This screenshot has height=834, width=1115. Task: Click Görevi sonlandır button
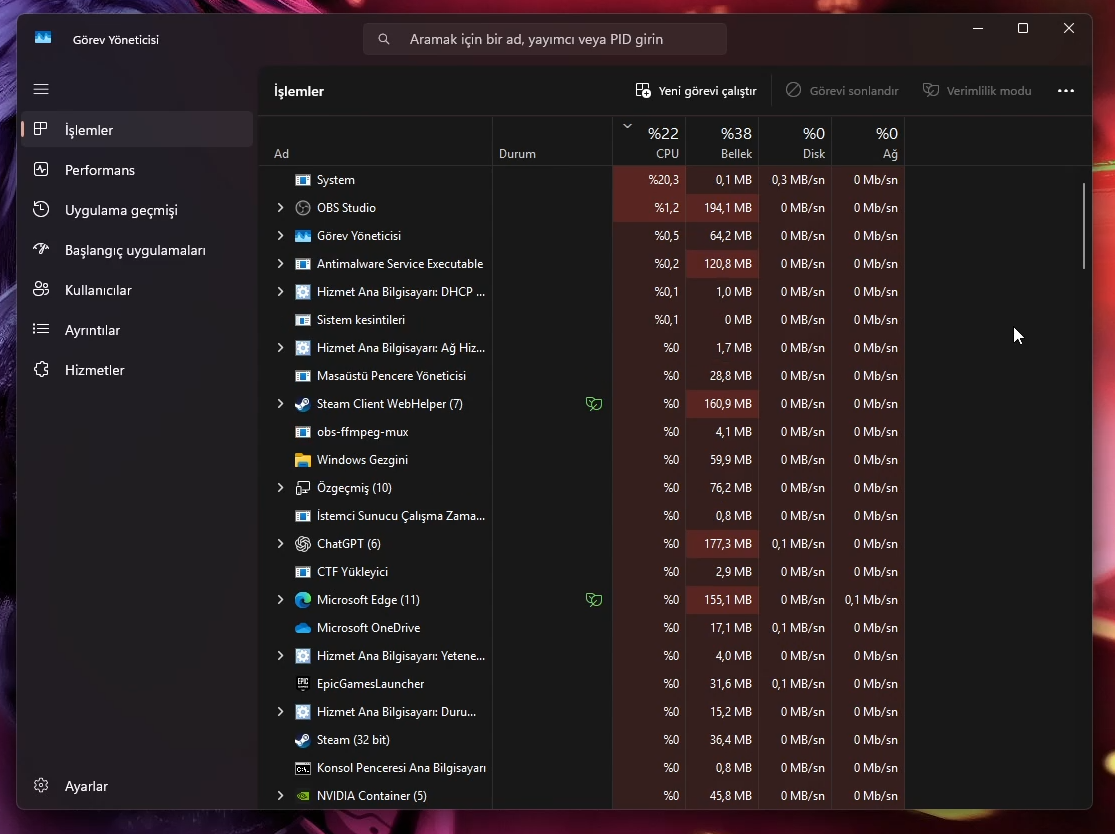(842, 91)
